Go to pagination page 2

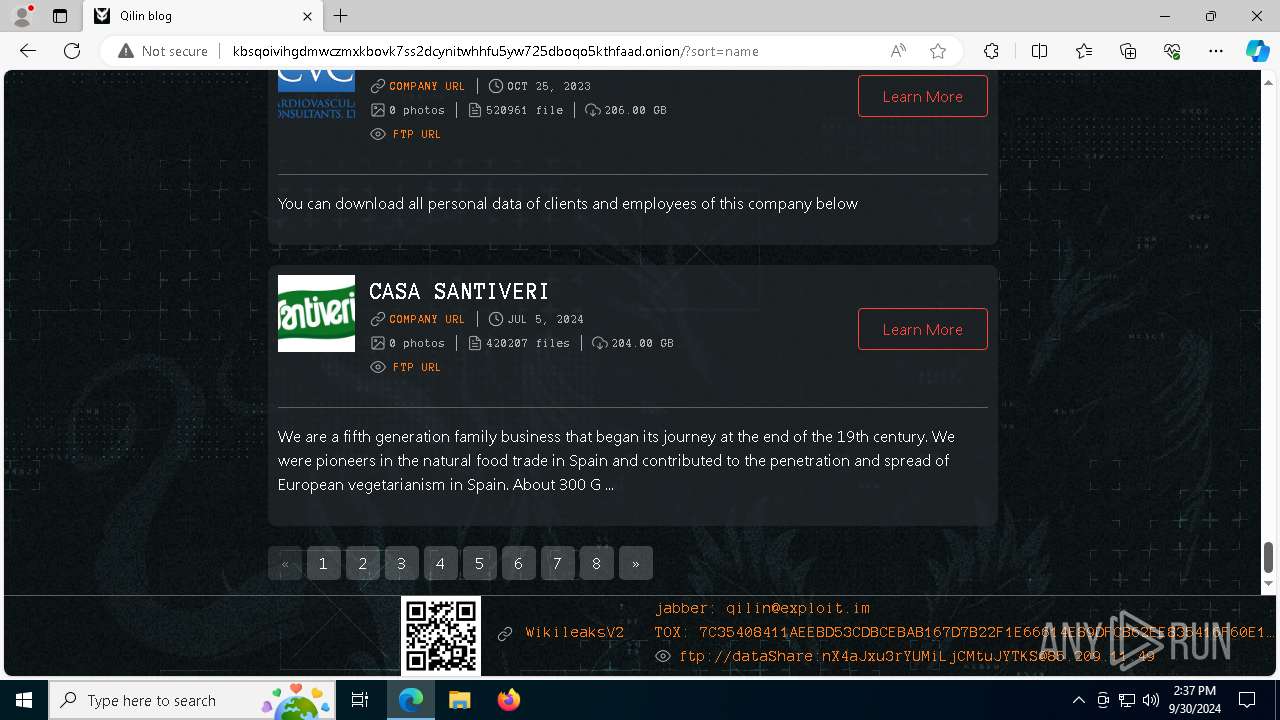coord(362,563)
